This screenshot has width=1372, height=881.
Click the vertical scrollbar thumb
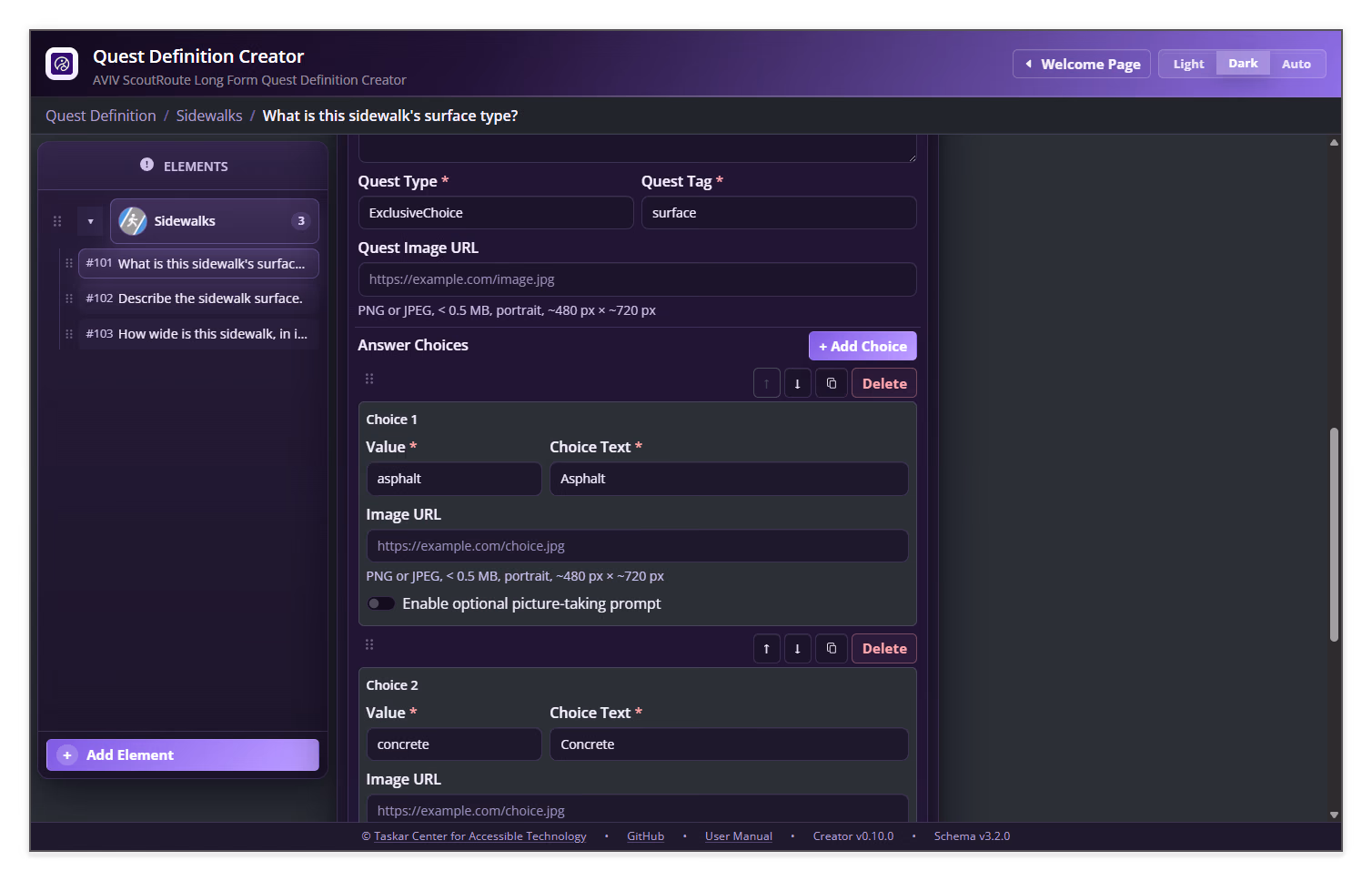[1334, 535]
